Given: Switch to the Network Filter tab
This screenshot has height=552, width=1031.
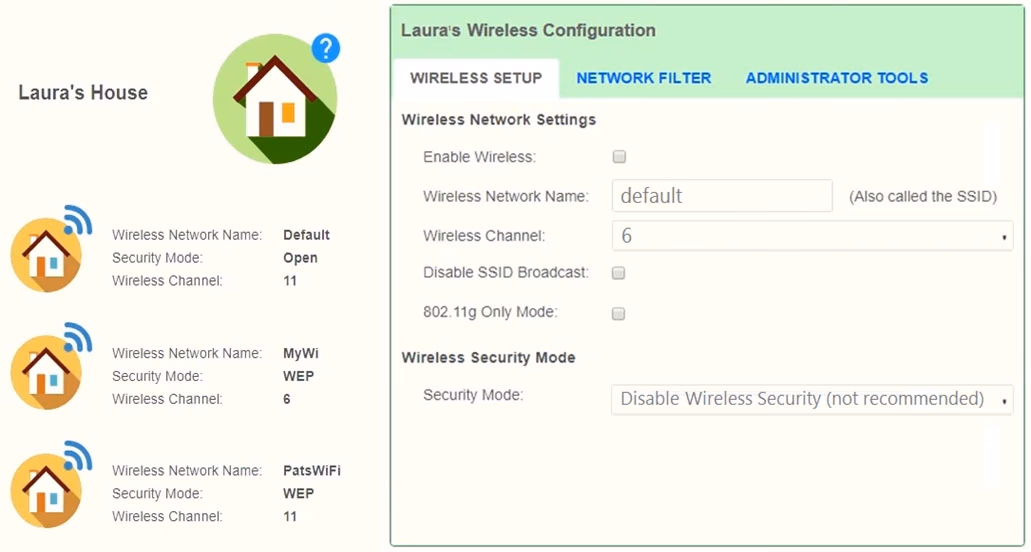Looking at the screenshot, I should (644, 78).
